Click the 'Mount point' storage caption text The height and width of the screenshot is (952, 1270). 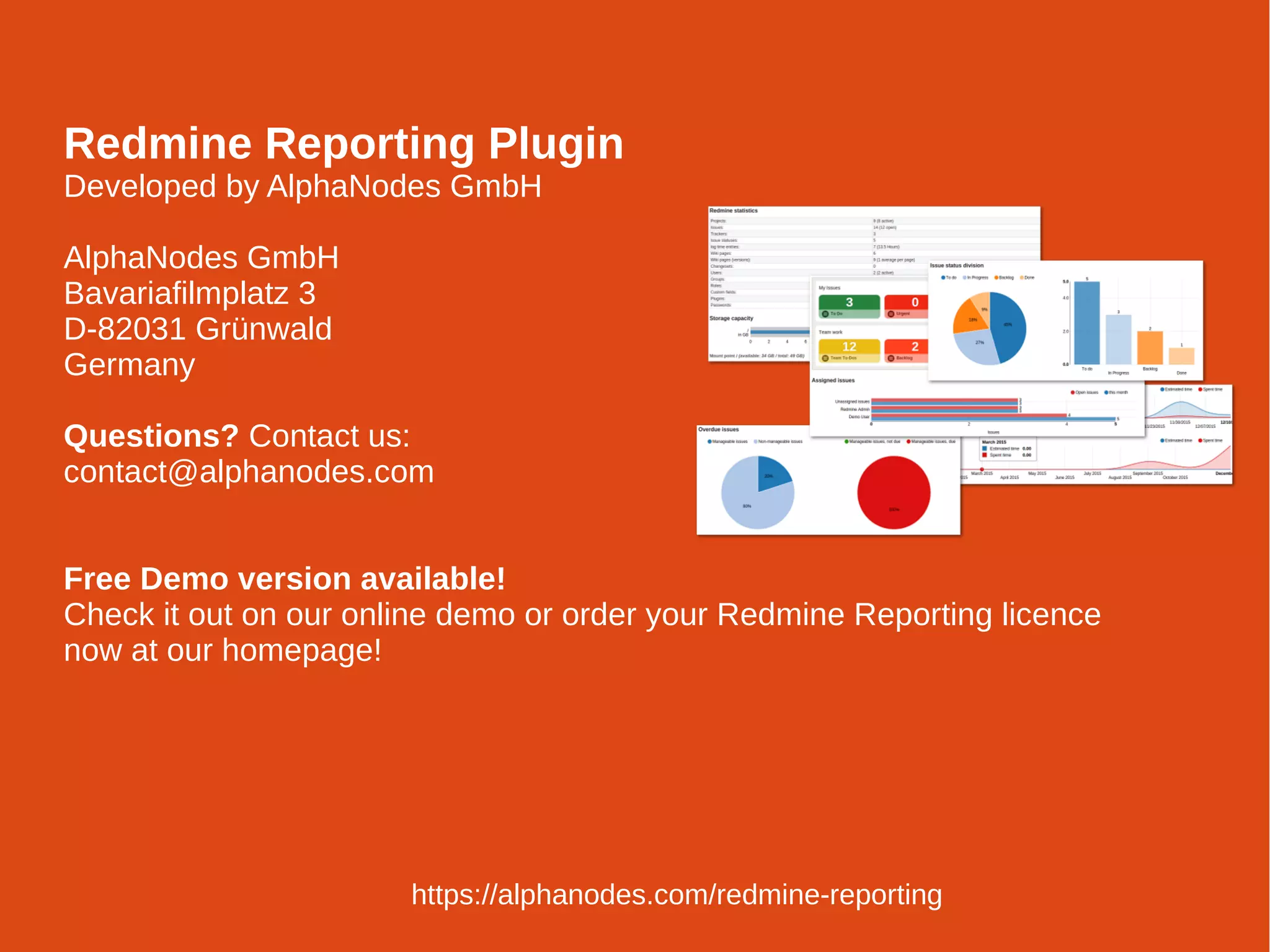coord(757,356)
